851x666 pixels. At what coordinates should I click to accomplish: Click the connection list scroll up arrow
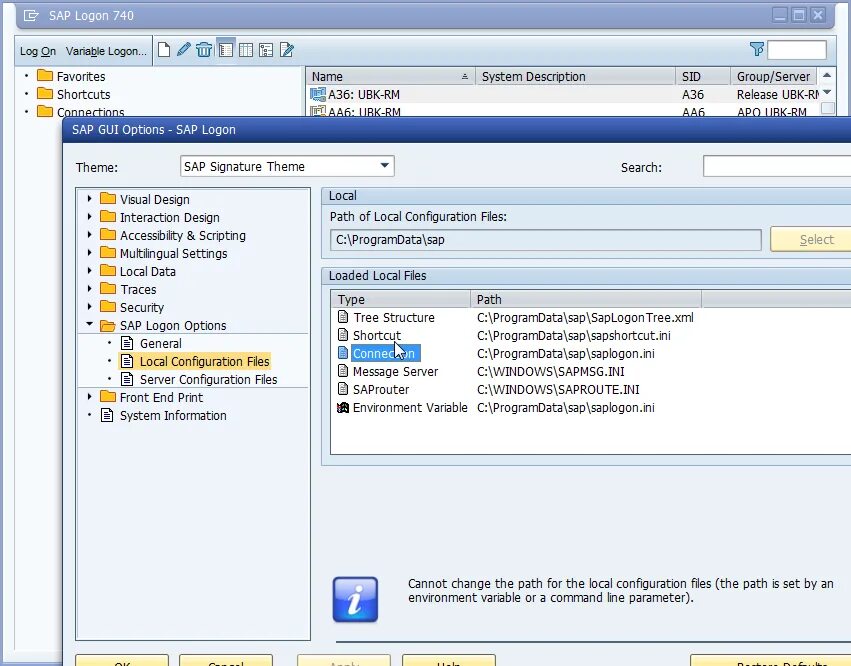827,75
